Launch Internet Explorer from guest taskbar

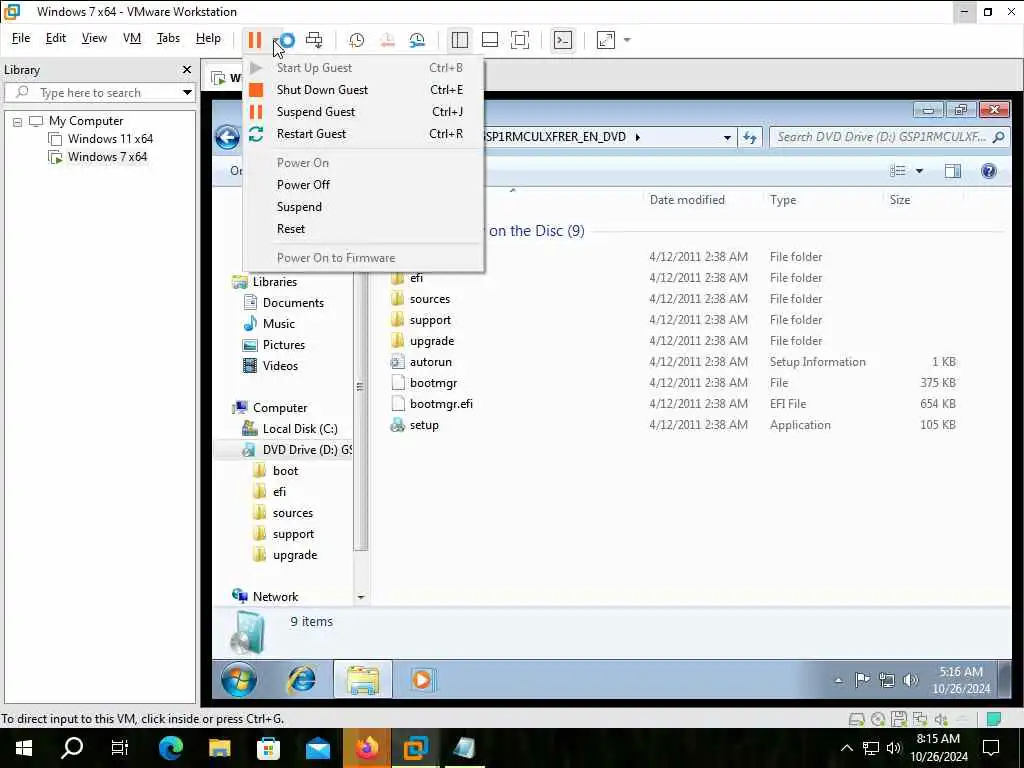pyautogui.click(x=302, y=680)
